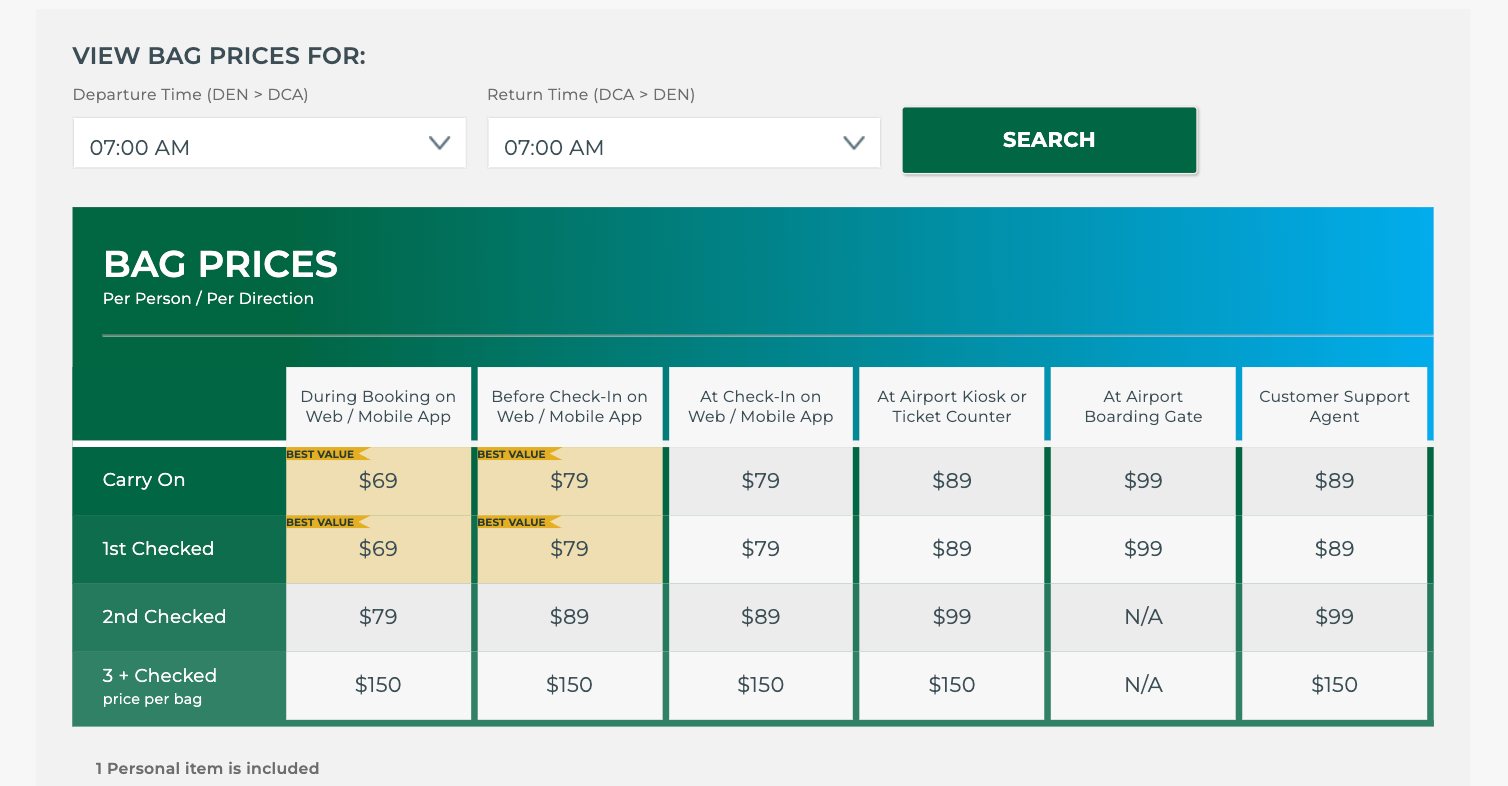
Task: Select the At Airport Boarding Gate header
Action: coord(1143,406)
